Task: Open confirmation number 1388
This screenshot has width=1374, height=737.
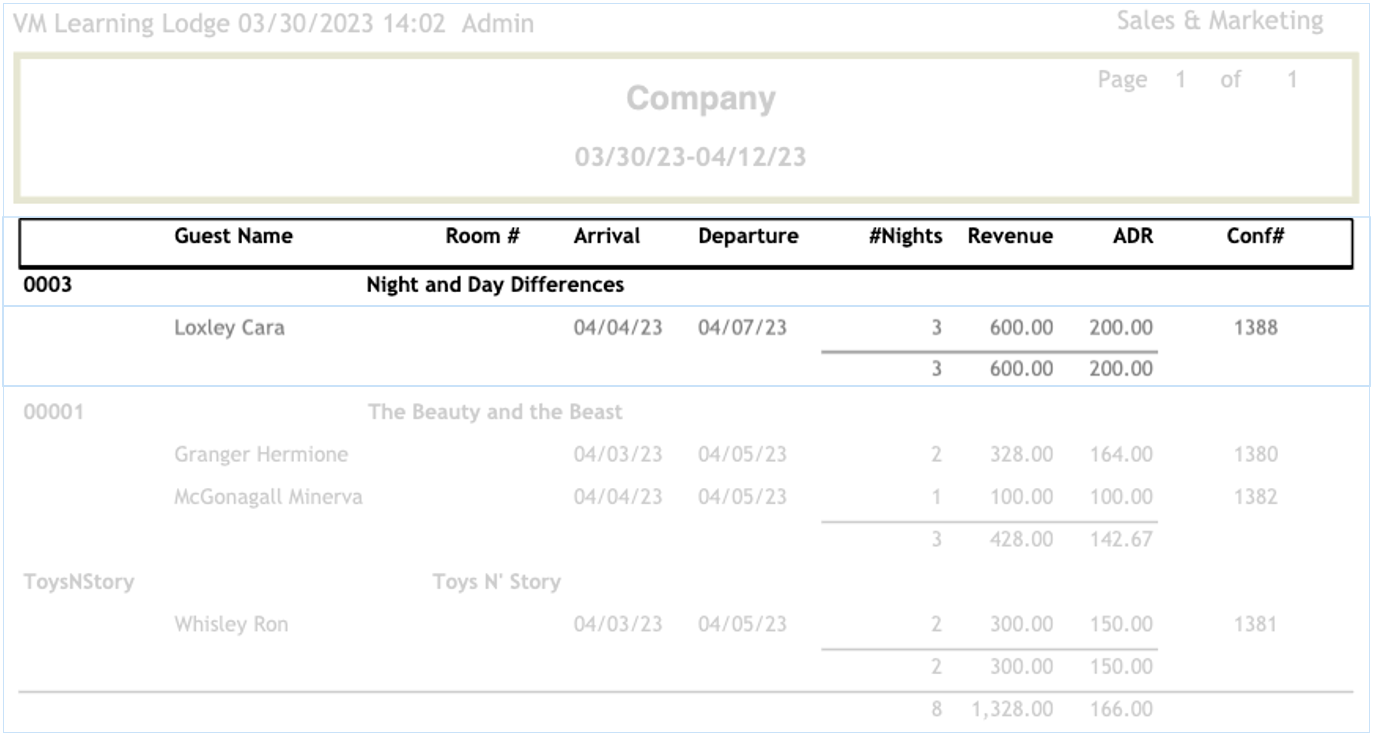Action: click(x=1255, y=327)
